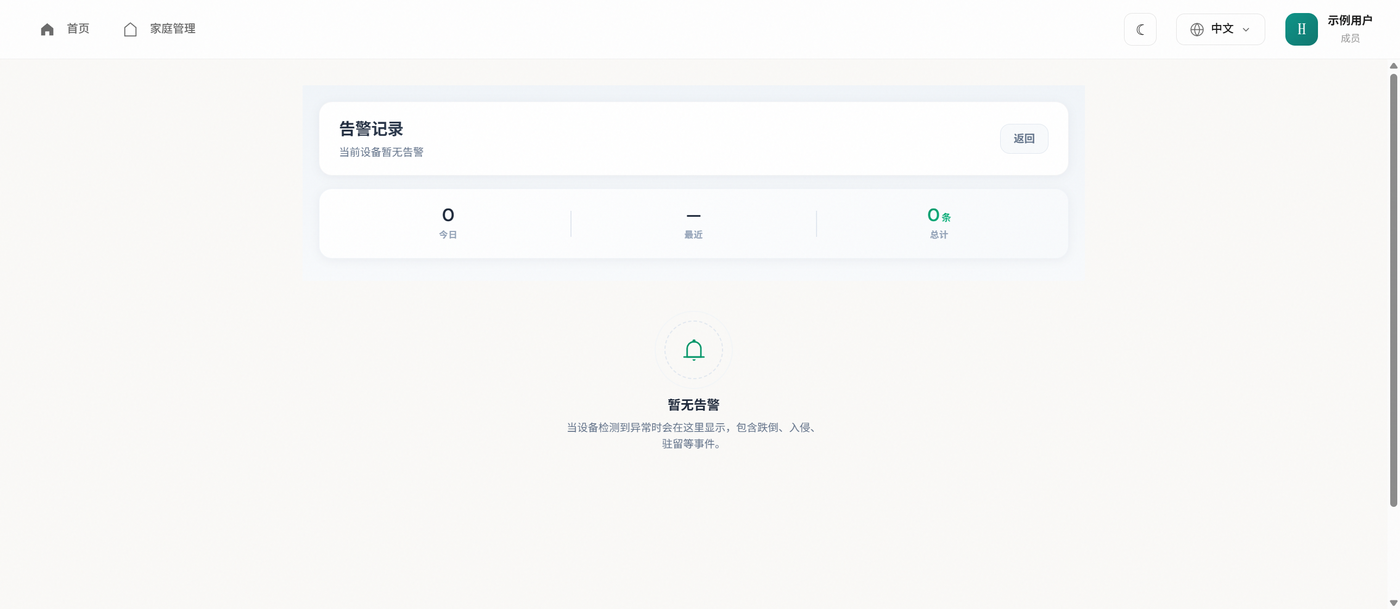Image resolution: width=1400 pixels, height=609 pixels.
Task: Click the green bell empty-state icon
Action: (694, 350)
